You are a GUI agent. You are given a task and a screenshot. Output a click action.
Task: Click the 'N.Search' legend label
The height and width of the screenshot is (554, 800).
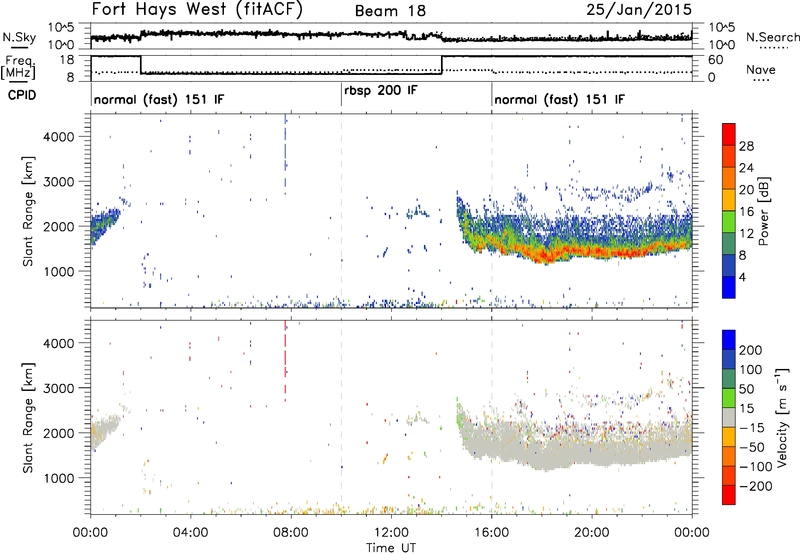click(x=772, y=37)
